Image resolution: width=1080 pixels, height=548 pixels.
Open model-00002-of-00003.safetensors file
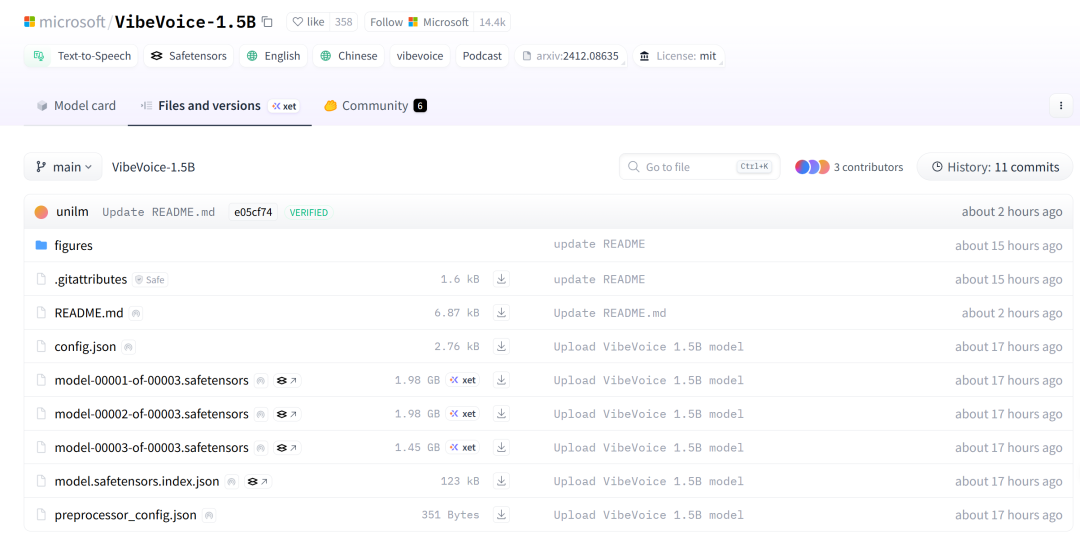point(152,414)
